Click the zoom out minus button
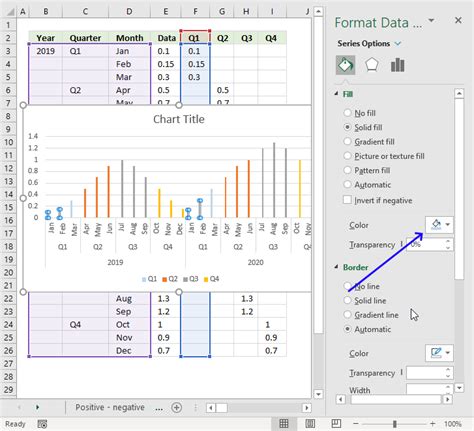 click(x=356, y=424)
